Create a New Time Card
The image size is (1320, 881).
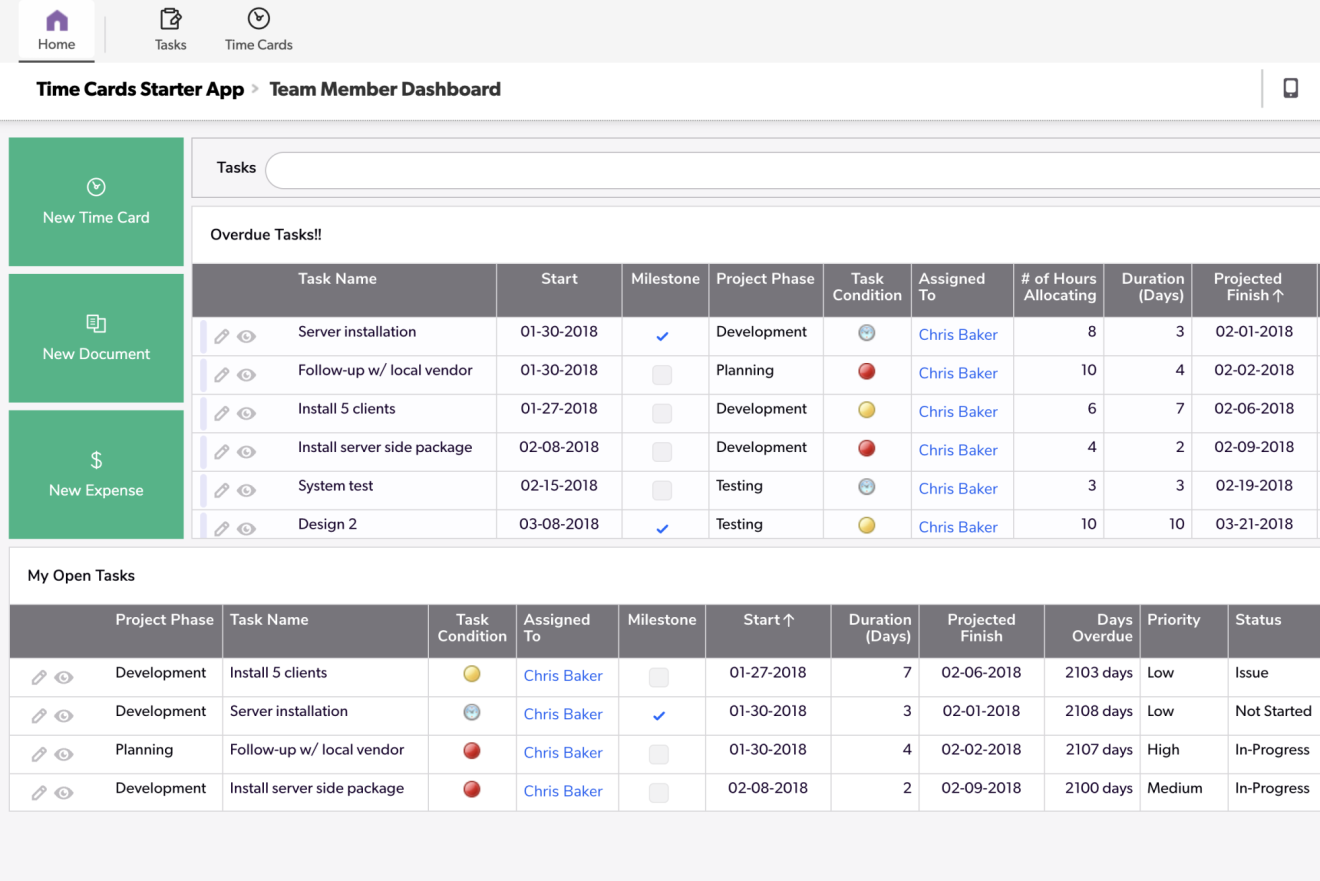tap(96, 201)
